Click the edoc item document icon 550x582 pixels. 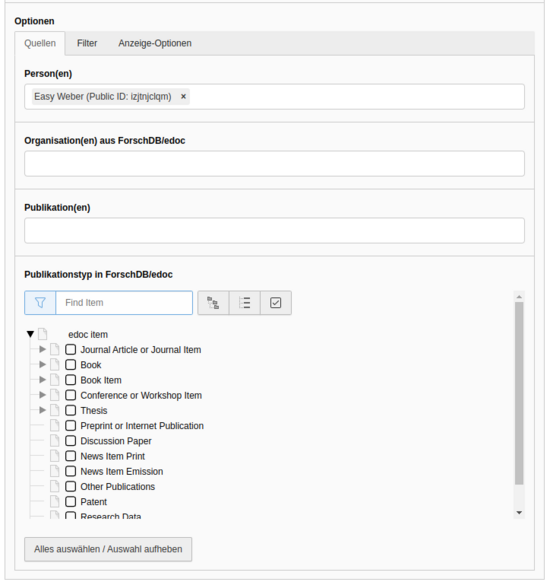(43, 334)
